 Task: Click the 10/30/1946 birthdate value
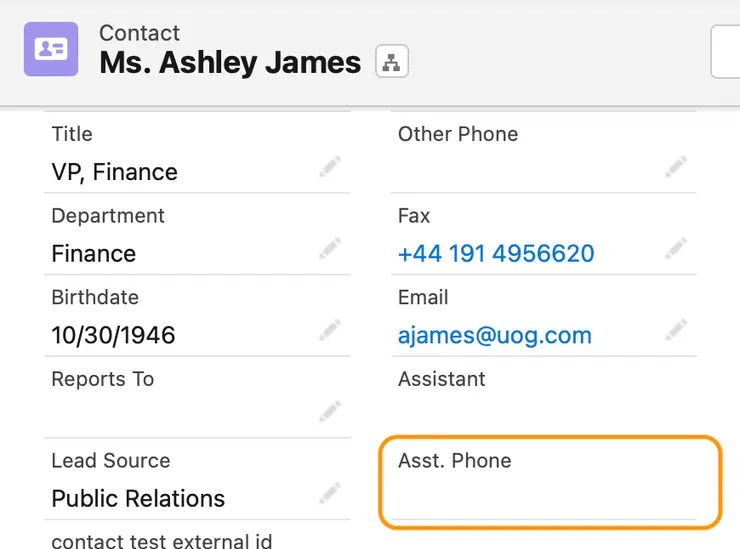tap(113, 336)
